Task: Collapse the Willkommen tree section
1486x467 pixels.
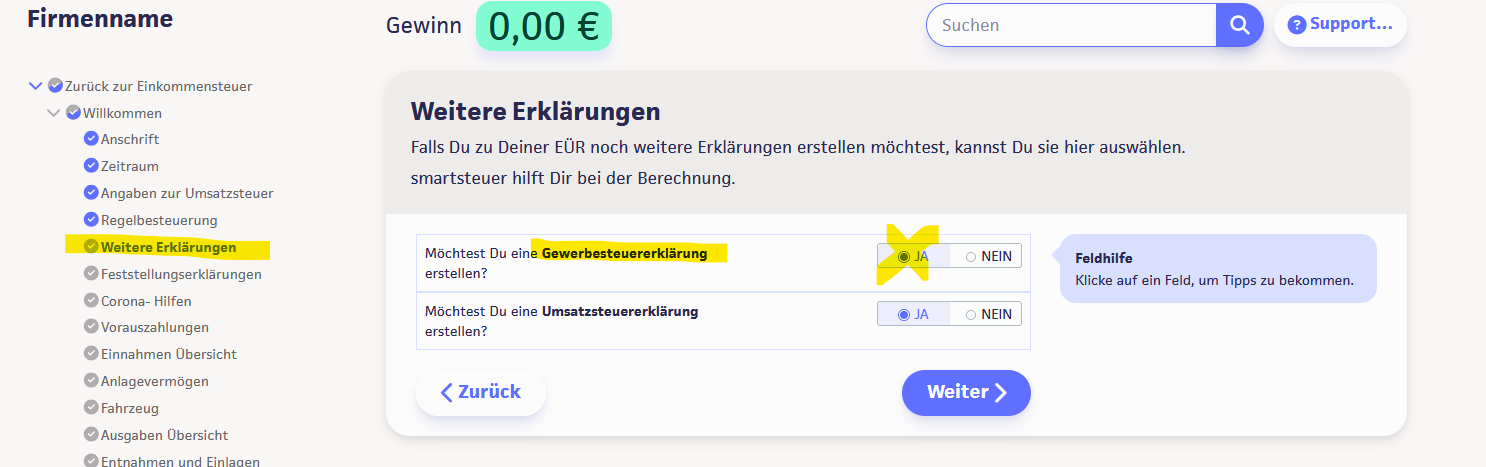Action: pyautogui.click(x=54, y=113)
